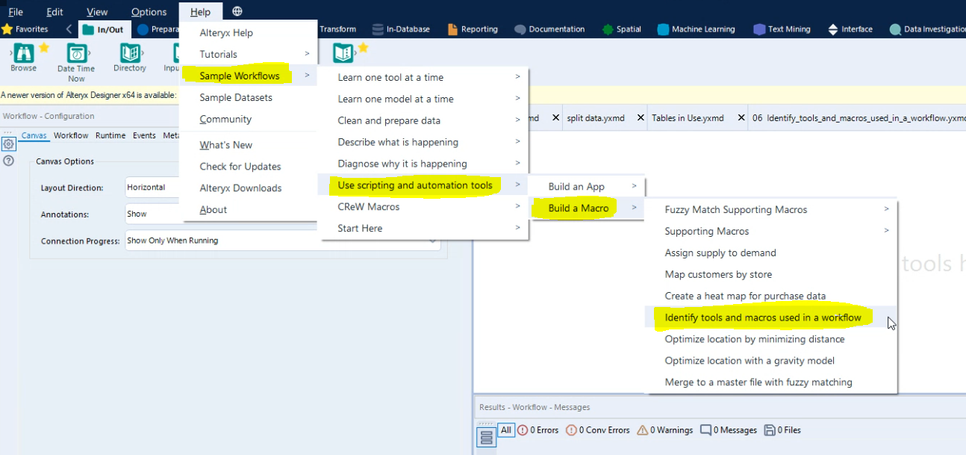The image size is (966, 455).
Task: Open the Layout Direction dropdown
Action: point(154,187)
